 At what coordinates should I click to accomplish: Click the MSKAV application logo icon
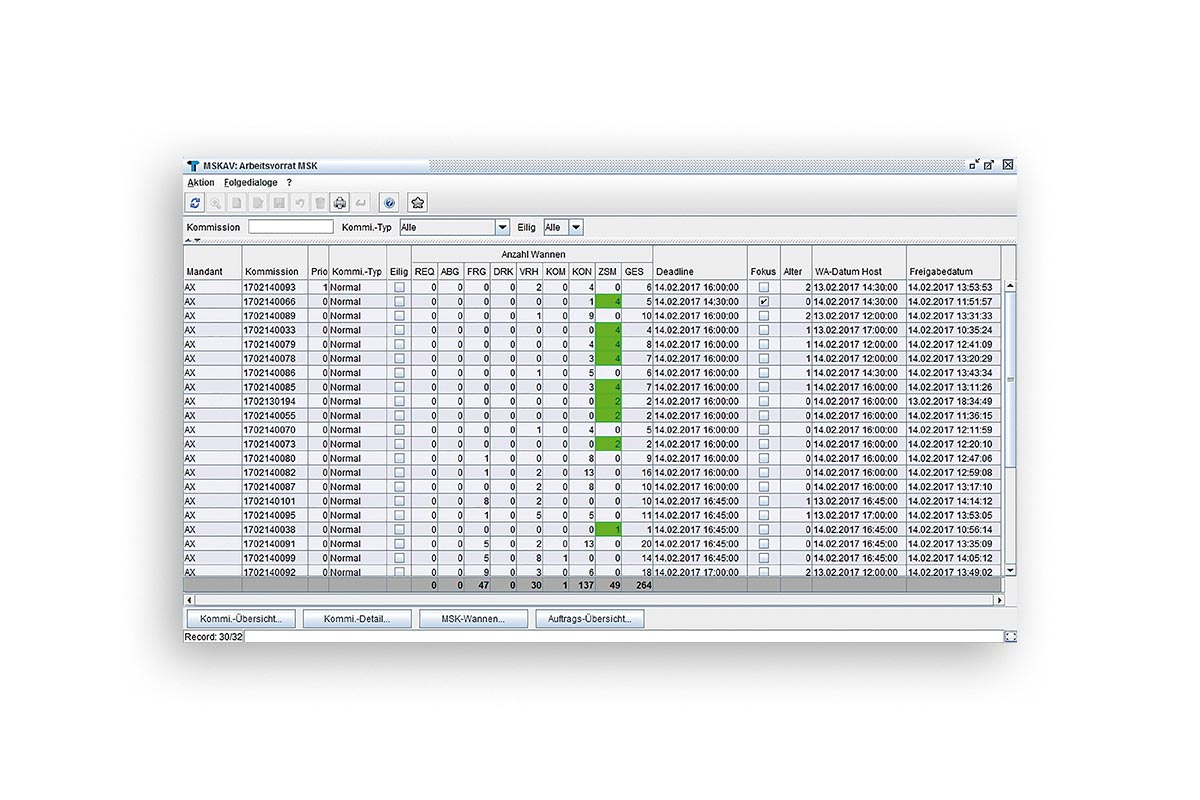pyautogui.click(x=193, y=166)
